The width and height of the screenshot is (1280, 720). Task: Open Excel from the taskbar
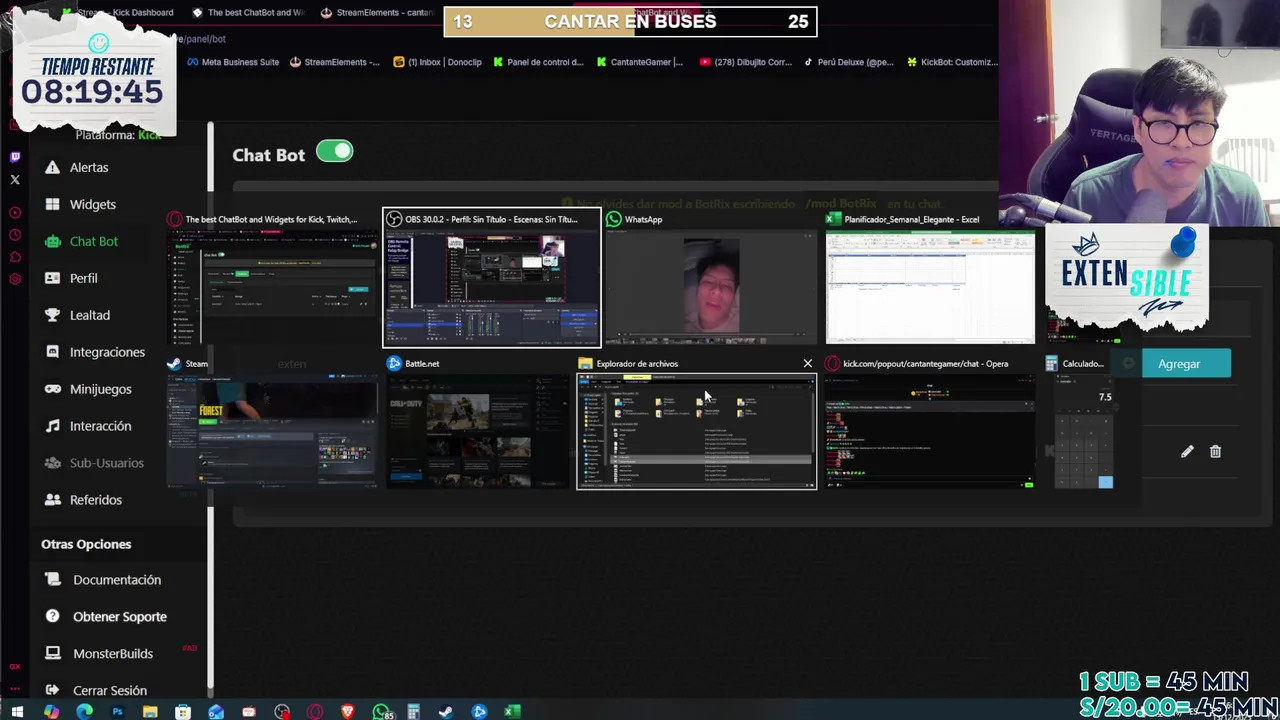pos(512,712)
